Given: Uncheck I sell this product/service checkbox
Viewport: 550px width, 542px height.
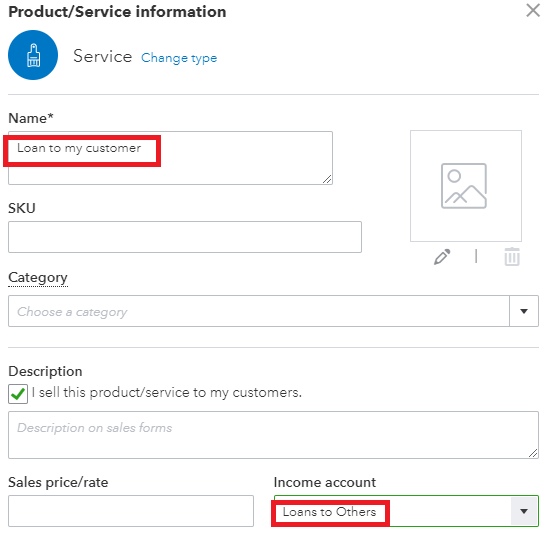Looking at the screenshot, I should [18, 394].
